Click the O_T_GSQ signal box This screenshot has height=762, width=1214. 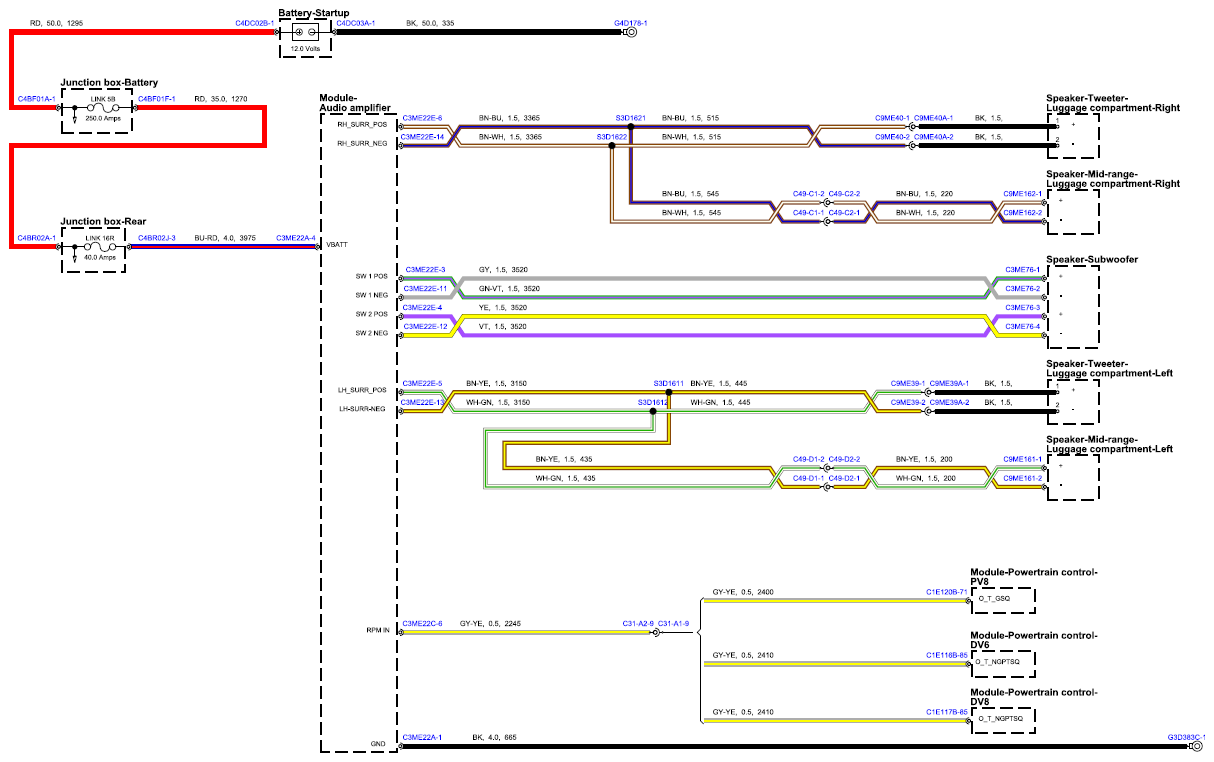pos(1003,599)
